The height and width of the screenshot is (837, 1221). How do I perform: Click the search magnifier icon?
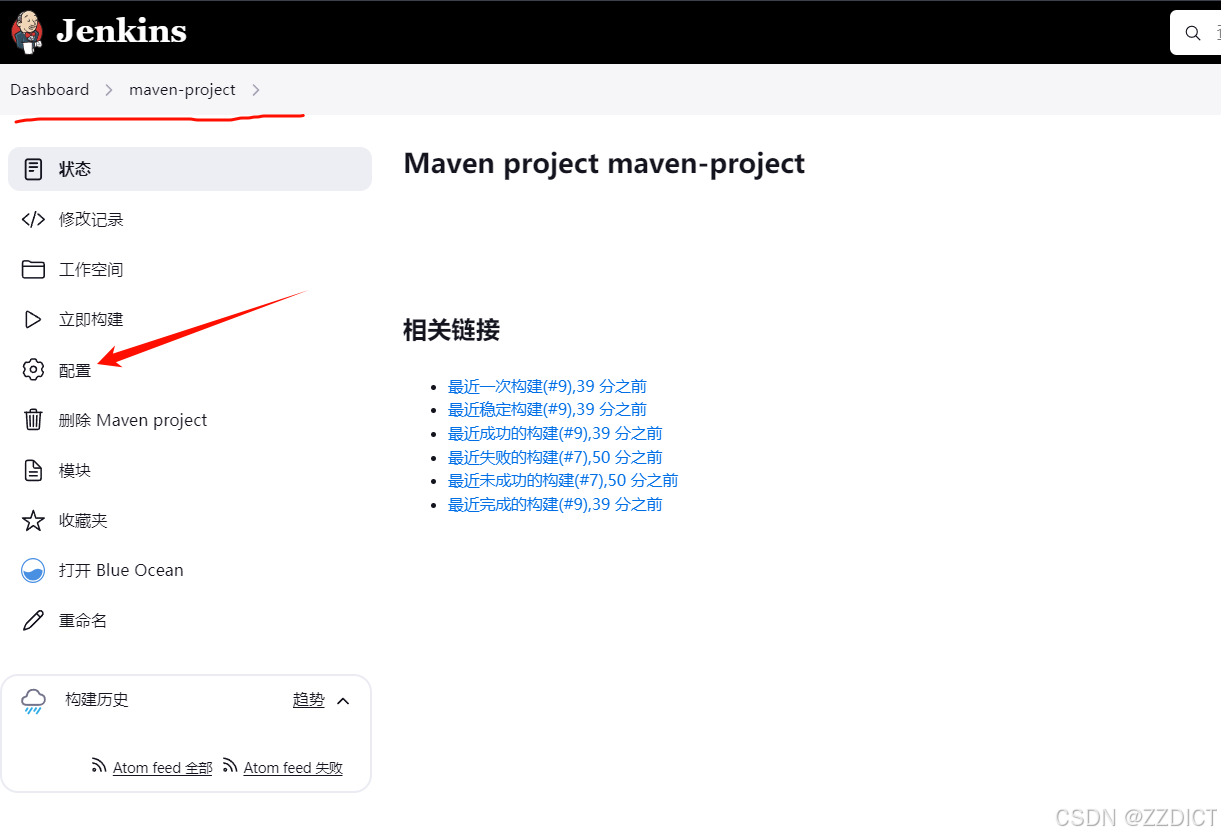pos(1193,33)
